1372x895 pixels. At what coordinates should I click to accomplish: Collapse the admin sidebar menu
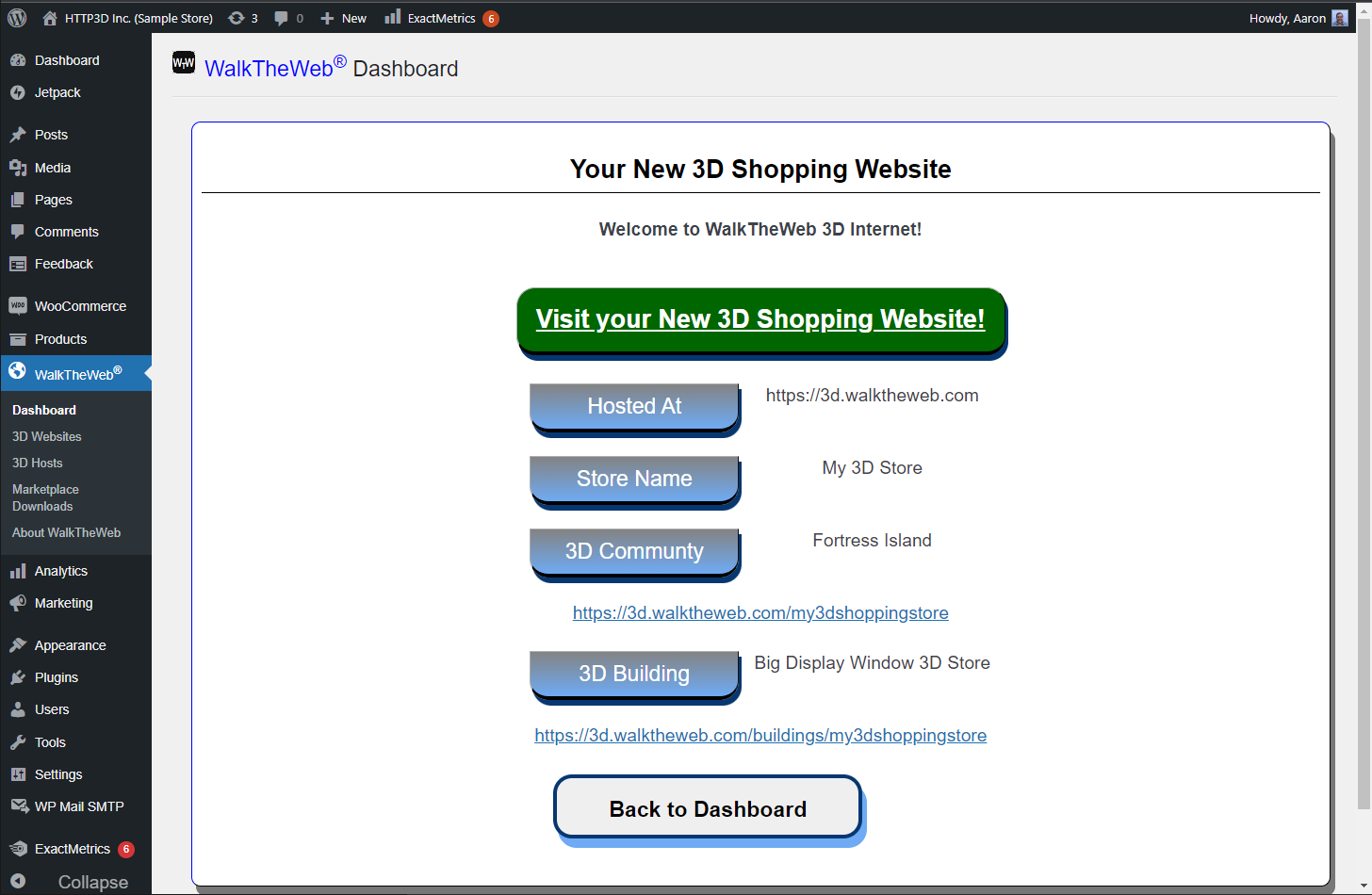(x=75, y=882)
